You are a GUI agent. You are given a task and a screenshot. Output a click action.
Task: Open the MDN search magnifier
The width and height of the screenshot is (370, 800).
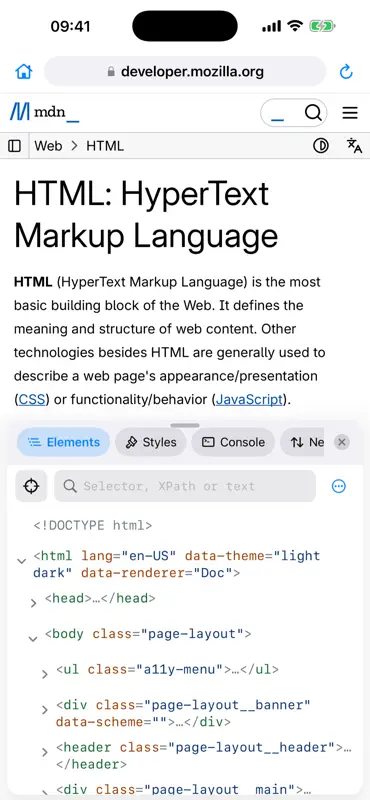click(x=313, y=112)
